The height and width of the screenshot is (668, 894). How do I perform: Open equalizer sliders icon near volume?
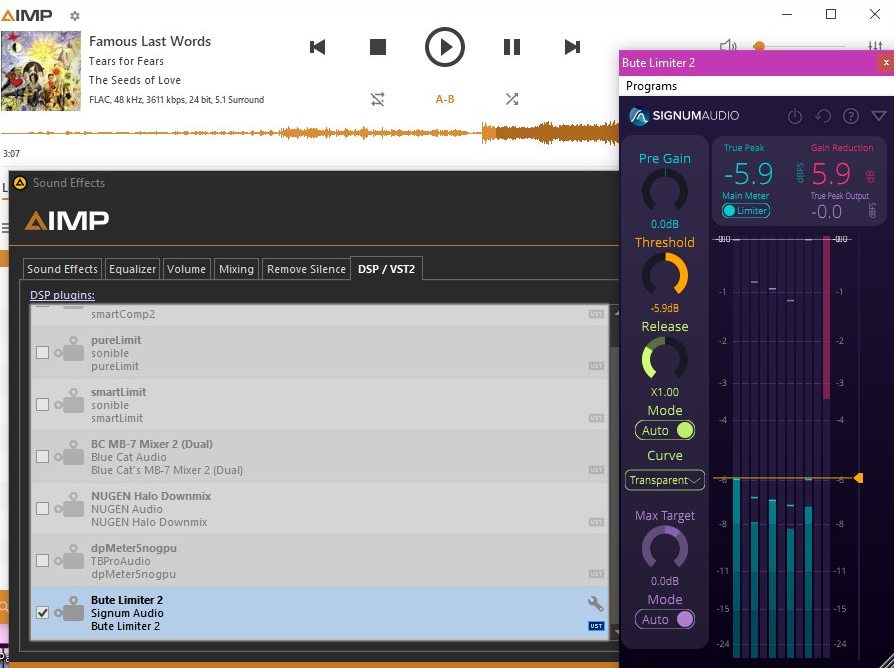[x=875, y=46]
